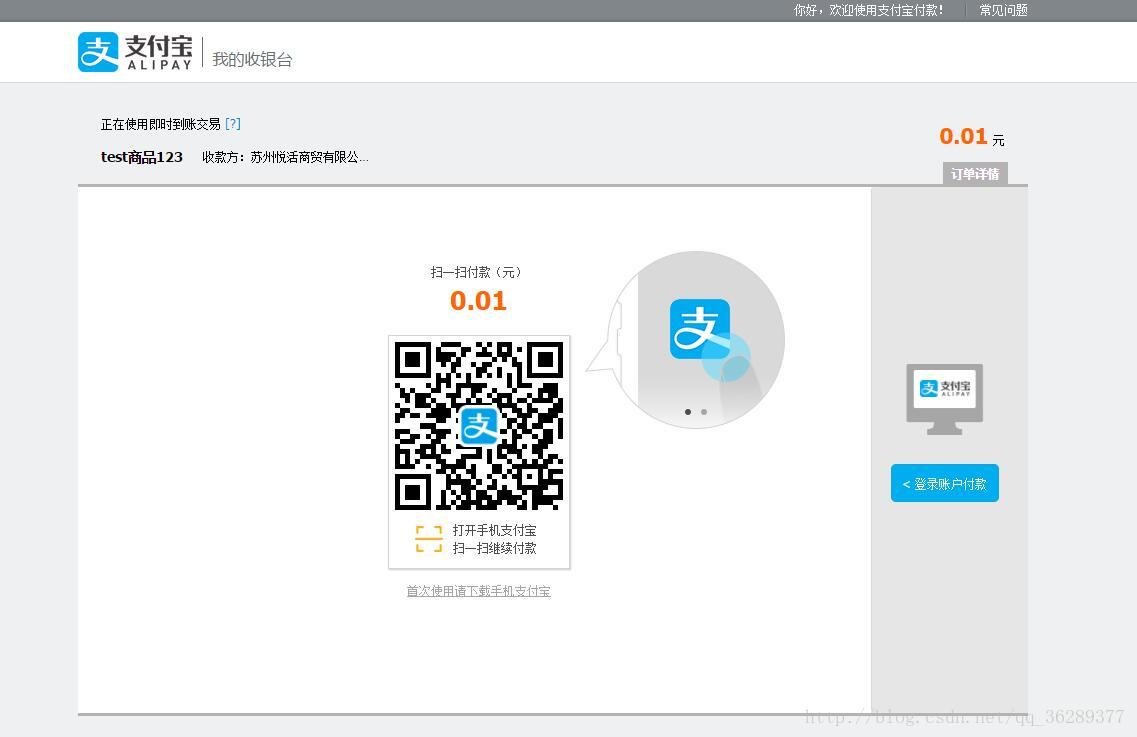
Task: Click the product name test商品123
Action: 142,157
